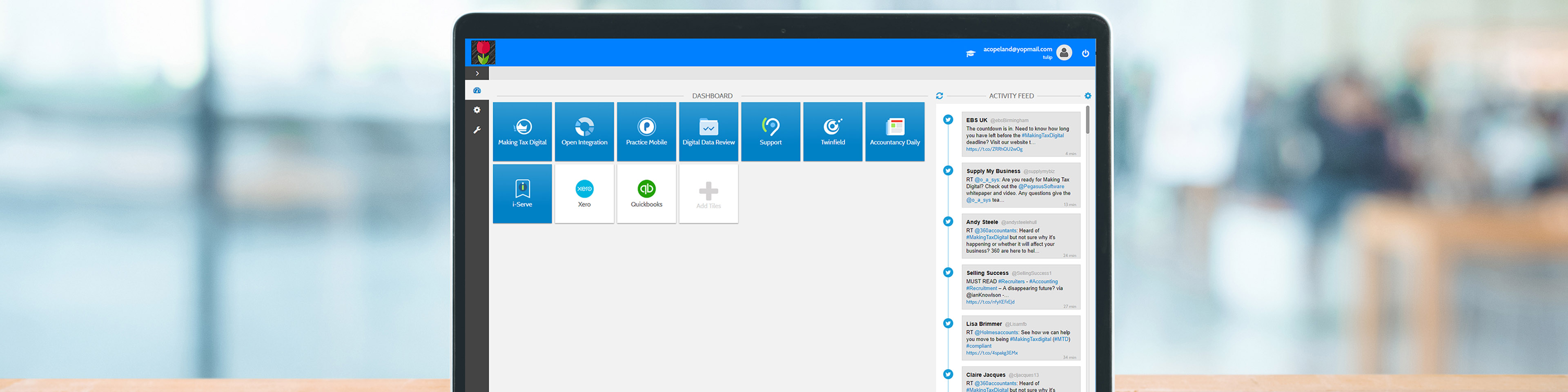Click the power logout icon
This screenshot has height=392, width=1568.
point(1085,53)
